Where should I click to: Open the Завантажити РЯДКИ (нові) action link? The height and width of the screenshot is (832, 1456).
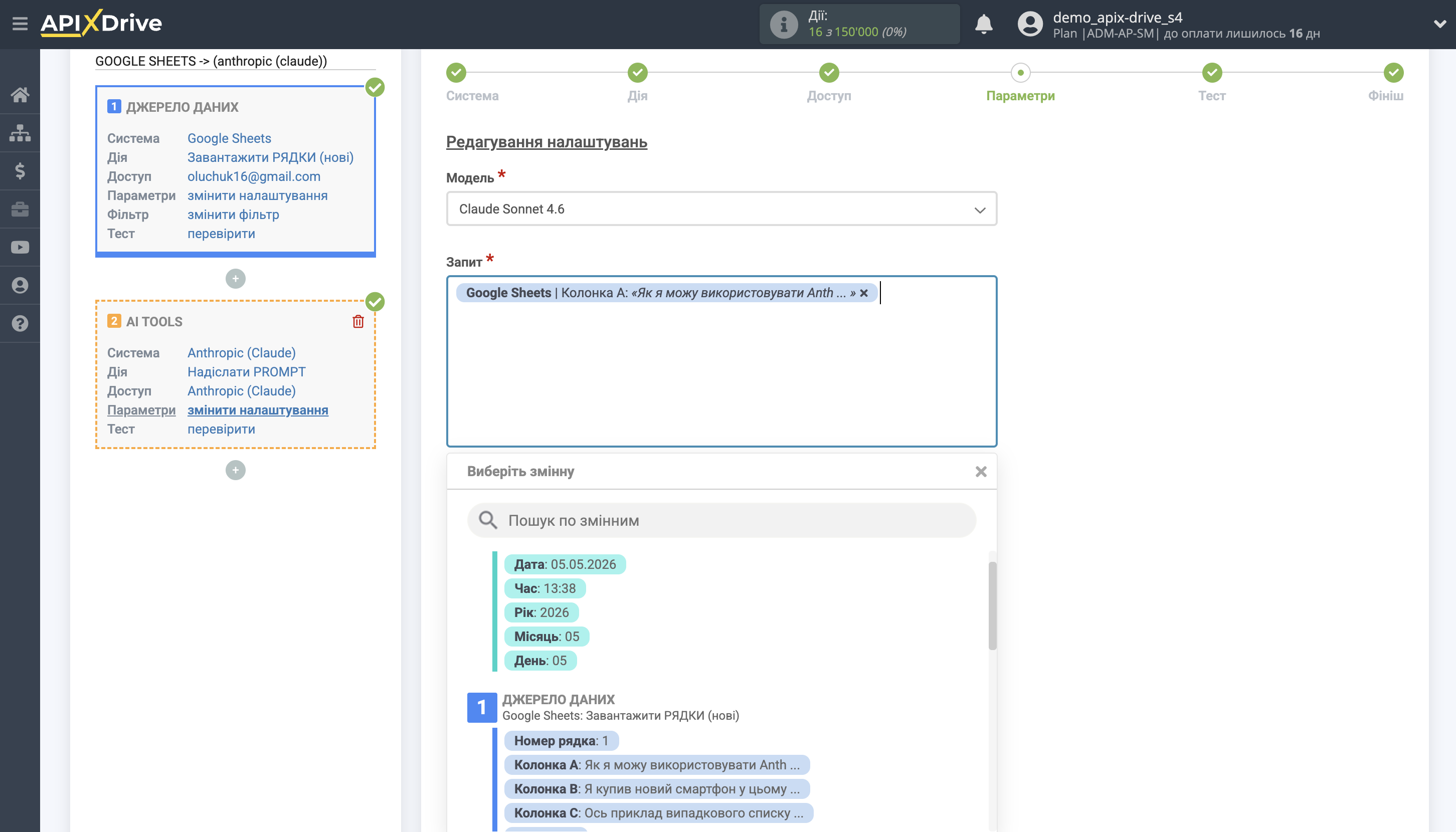point(270,157)
